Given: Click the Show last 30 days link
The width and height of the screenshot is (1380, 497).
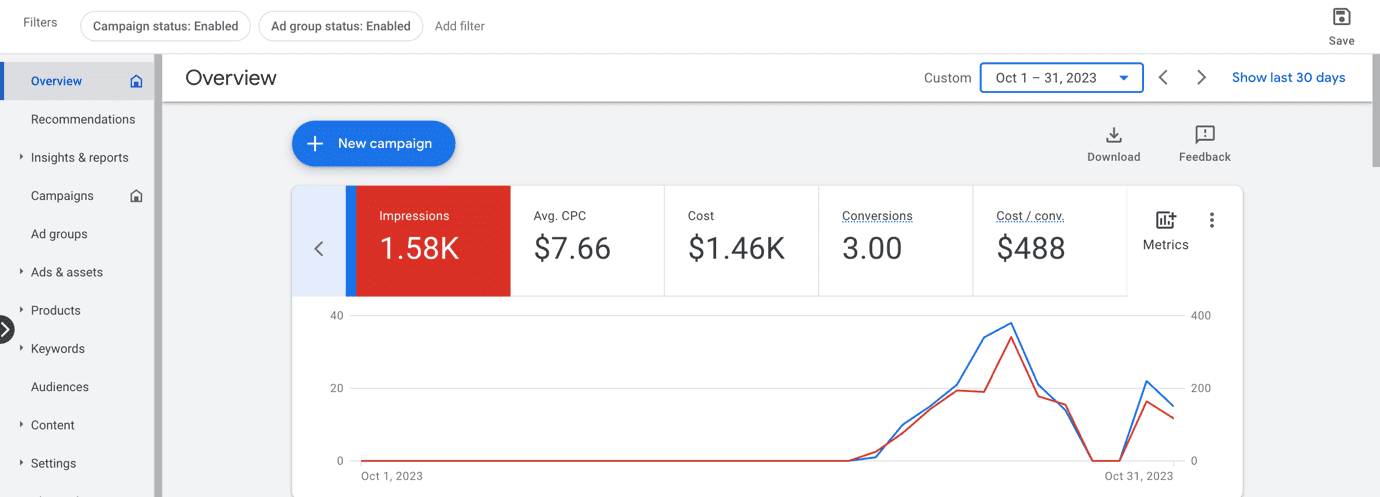Looking at the screenshot, I should coord(1288,78).
